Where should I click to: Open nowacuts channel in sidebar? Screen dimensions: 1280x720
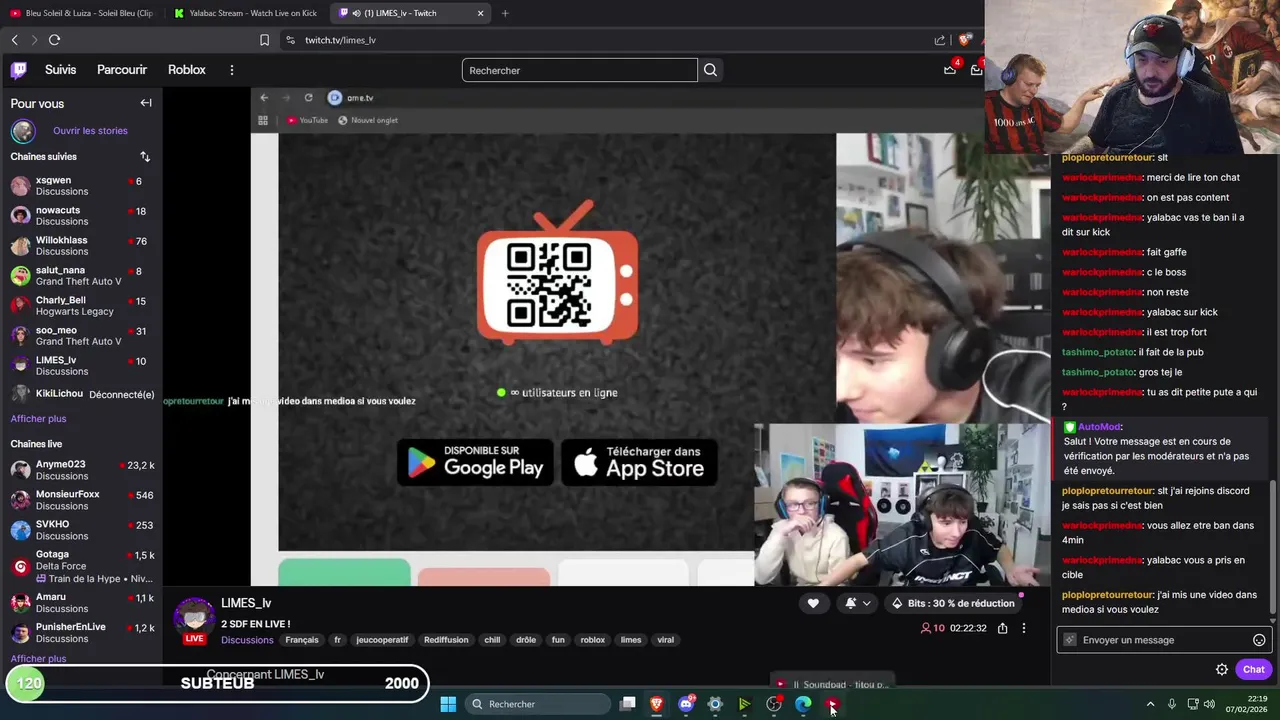tap(81, 216)
